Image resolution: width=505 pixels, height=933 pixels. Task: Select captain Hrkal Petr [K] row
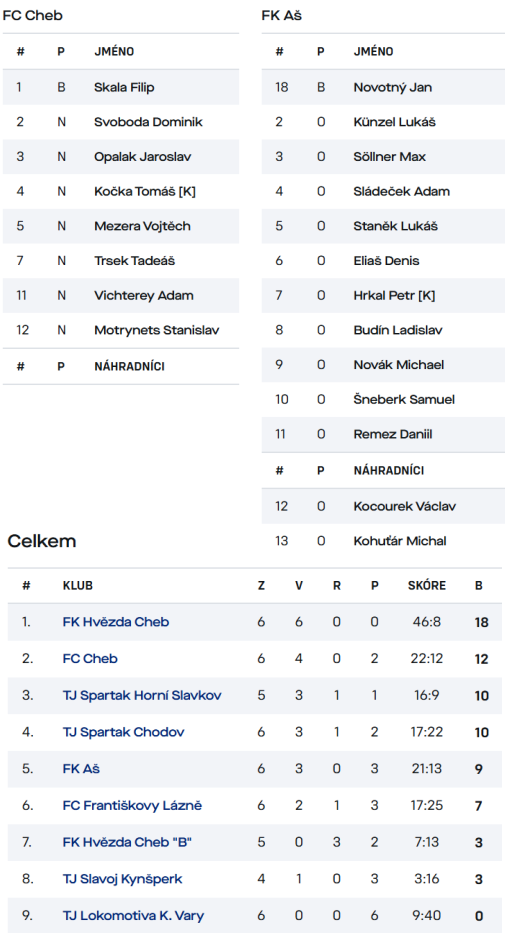383,295
